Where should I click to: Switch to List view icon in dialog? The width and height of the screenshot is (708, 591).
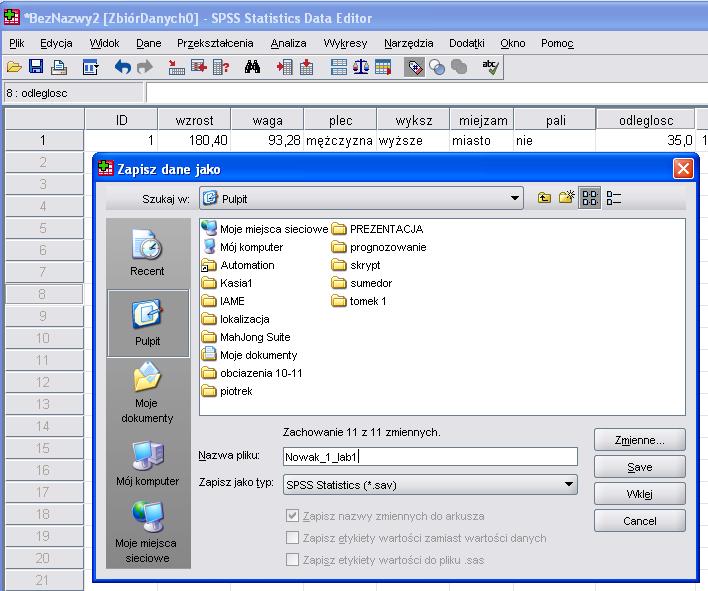[x=590, y=198]
